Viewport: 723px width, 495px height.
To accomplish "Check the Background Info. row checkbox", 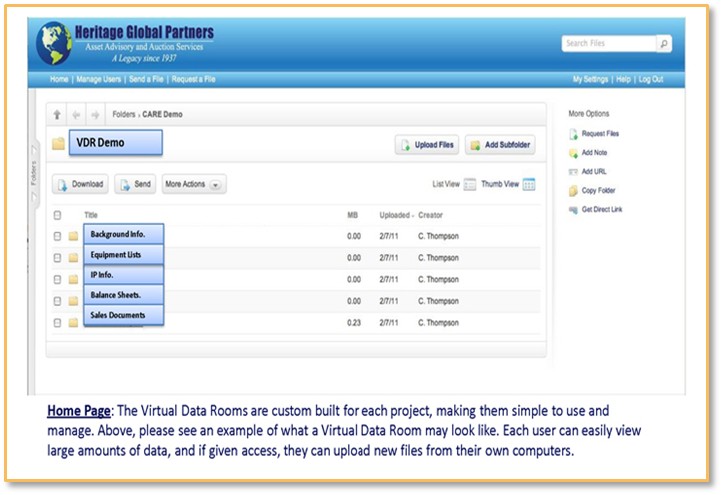I will click(57, 236).
